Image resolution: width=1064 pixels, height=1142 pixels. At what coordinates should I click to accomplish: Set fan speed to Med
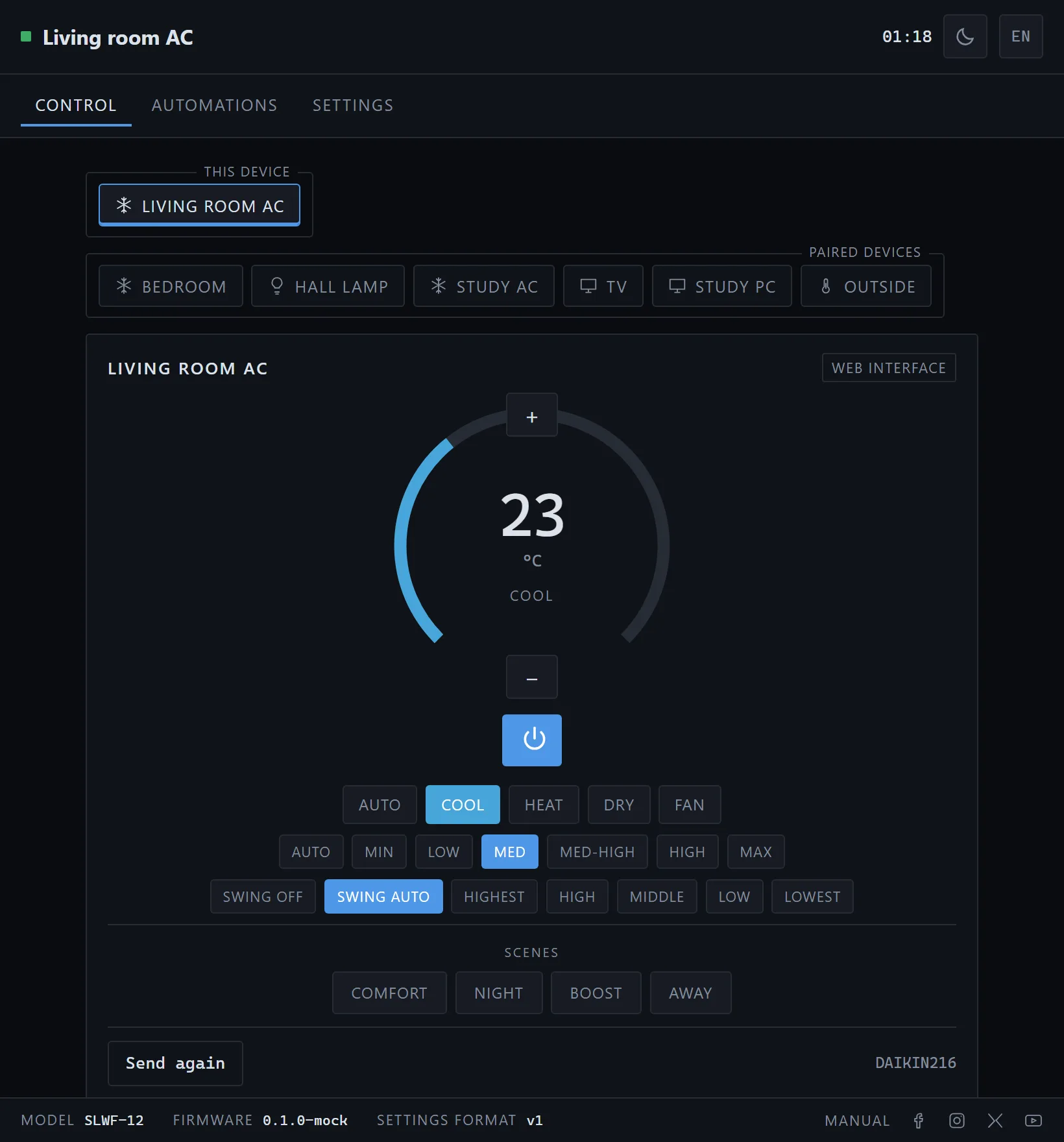click(x=510, y=851)
